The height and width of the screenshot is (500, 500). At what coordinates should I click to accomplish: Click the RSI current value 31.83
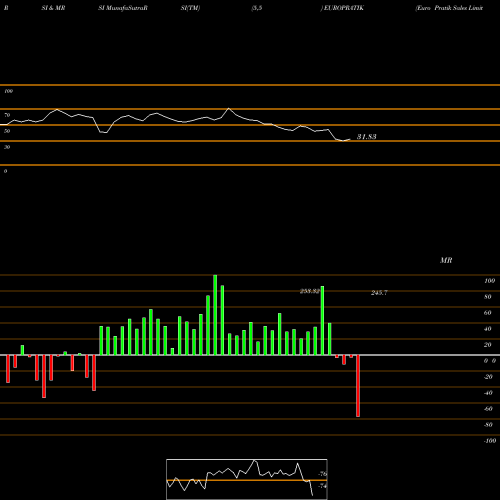[x=367, y=137]
